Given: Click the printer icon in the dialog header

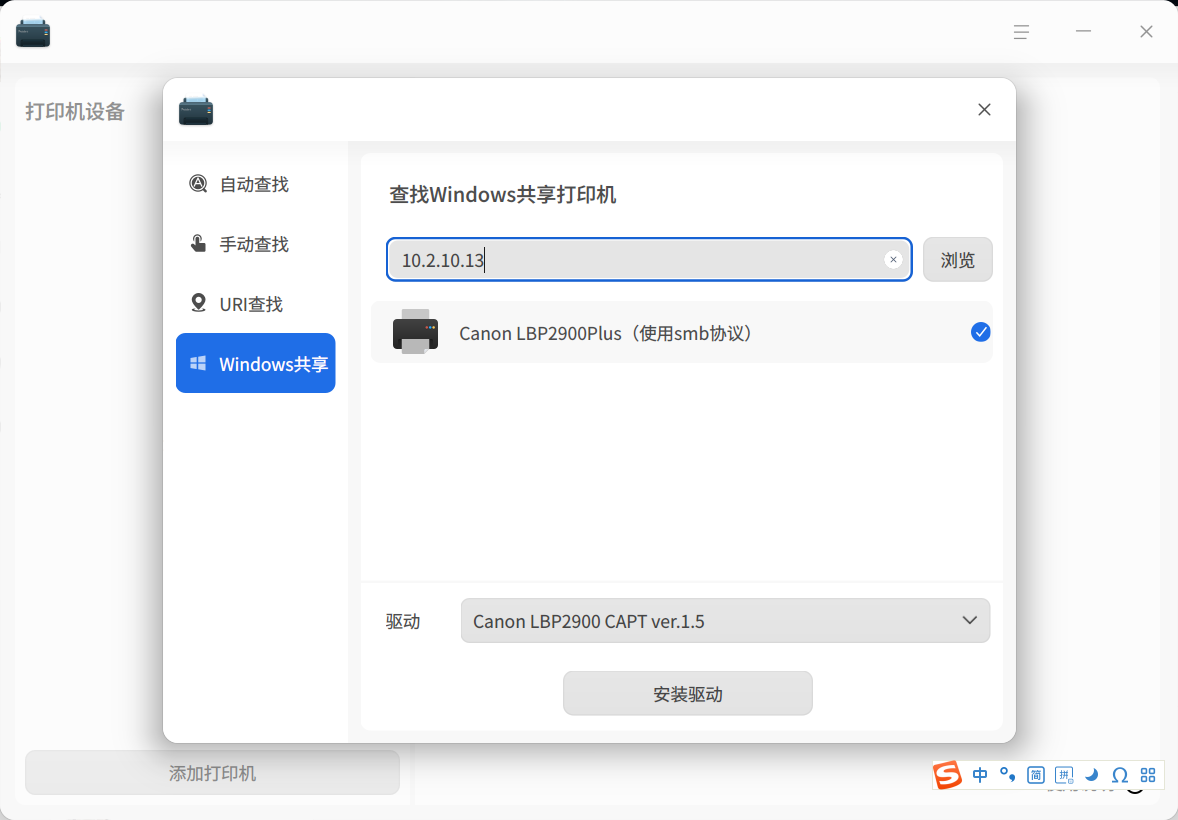Looking at the screenshot, I should click(x=196, y=110).
